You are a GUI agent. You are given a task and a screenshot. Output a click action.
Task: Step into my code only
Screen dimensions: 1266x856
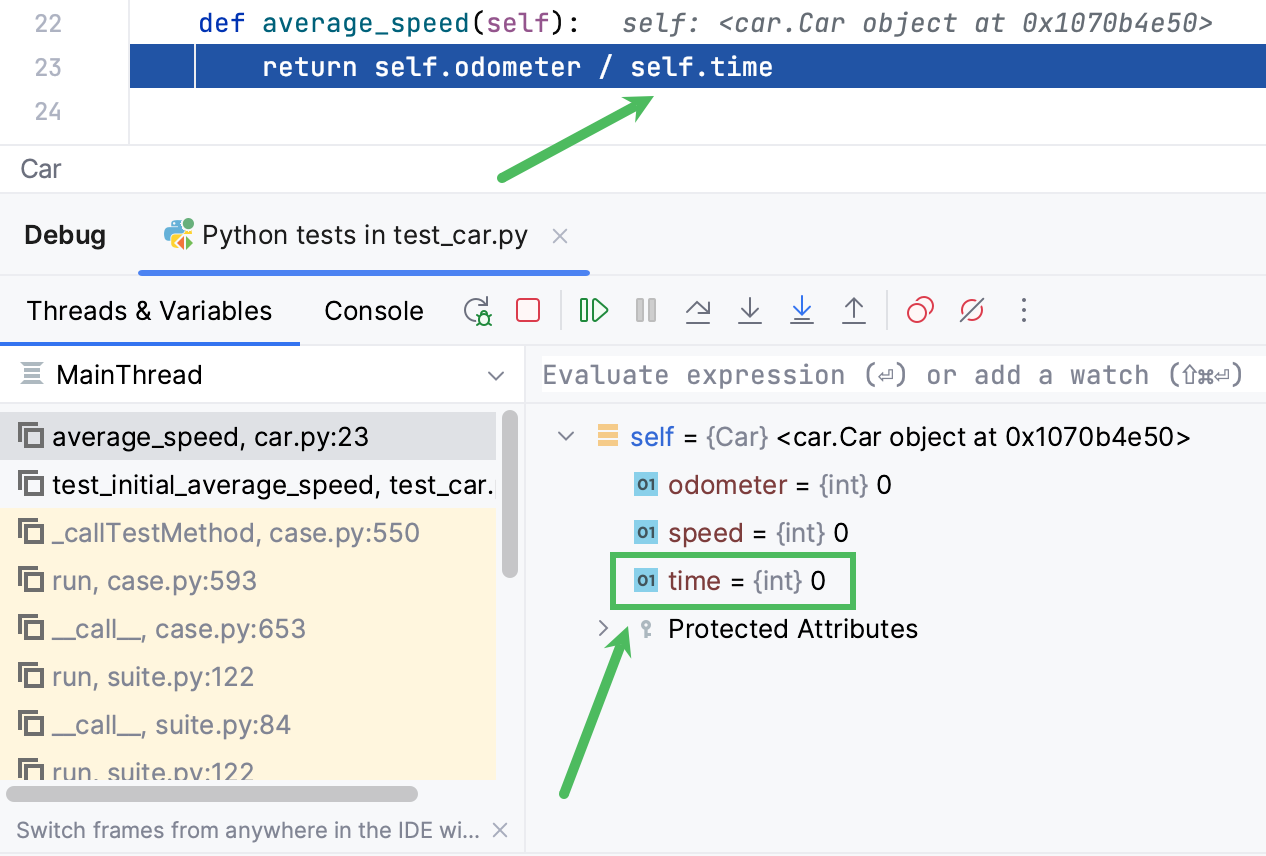[802, 310]
